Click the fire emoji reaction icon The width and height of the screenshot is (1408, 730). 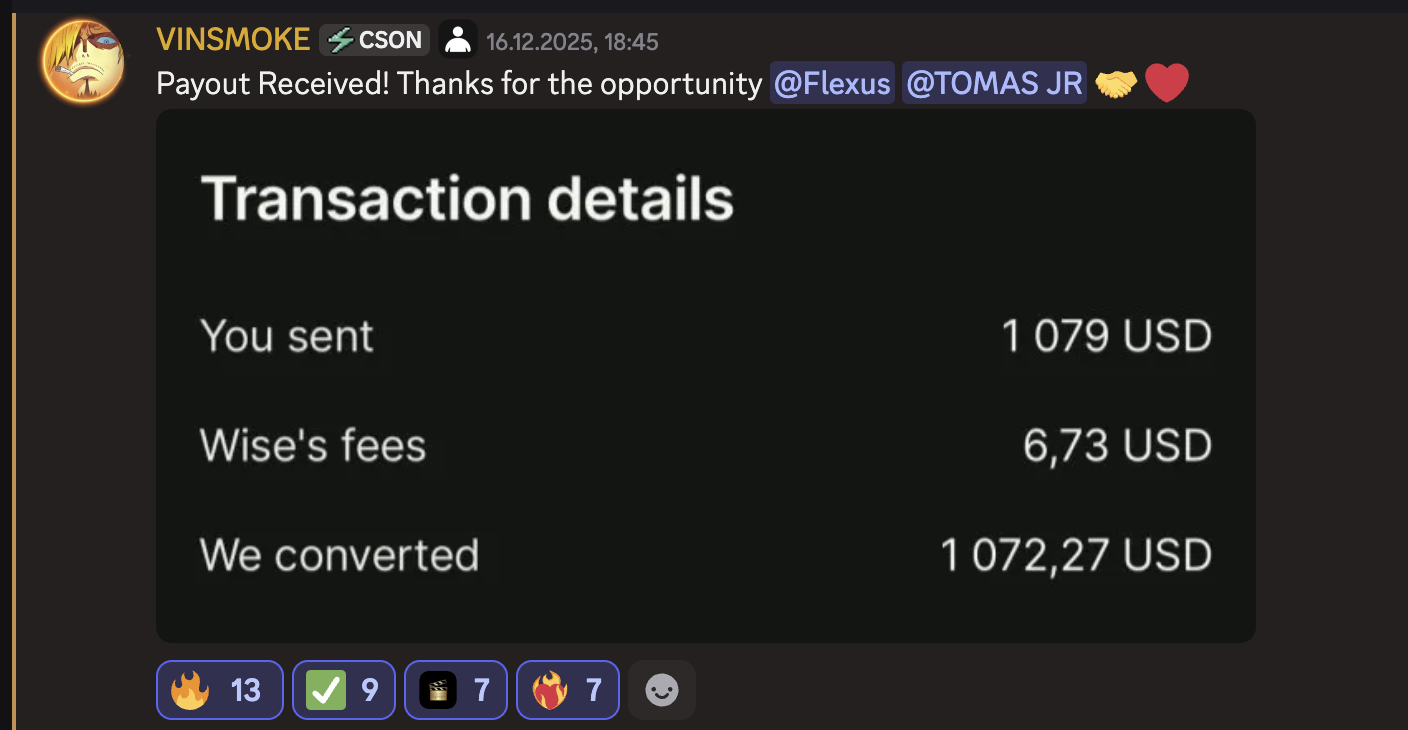pyautogui.click(x=190, y=689)
